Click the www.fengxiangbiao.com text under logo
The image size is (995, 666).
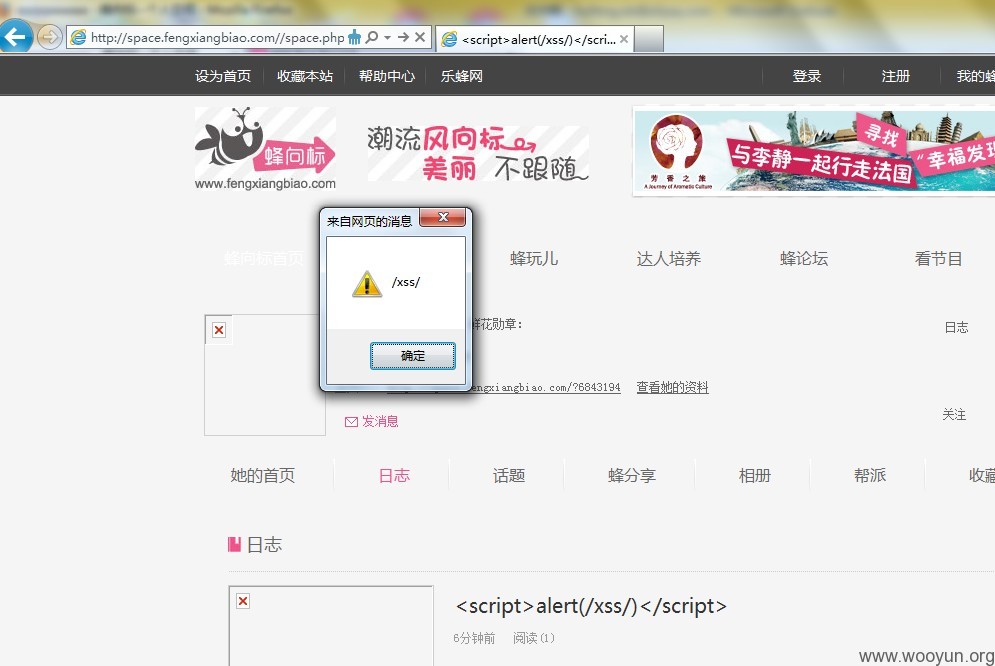pyautogui.click(x=265, y=184)
